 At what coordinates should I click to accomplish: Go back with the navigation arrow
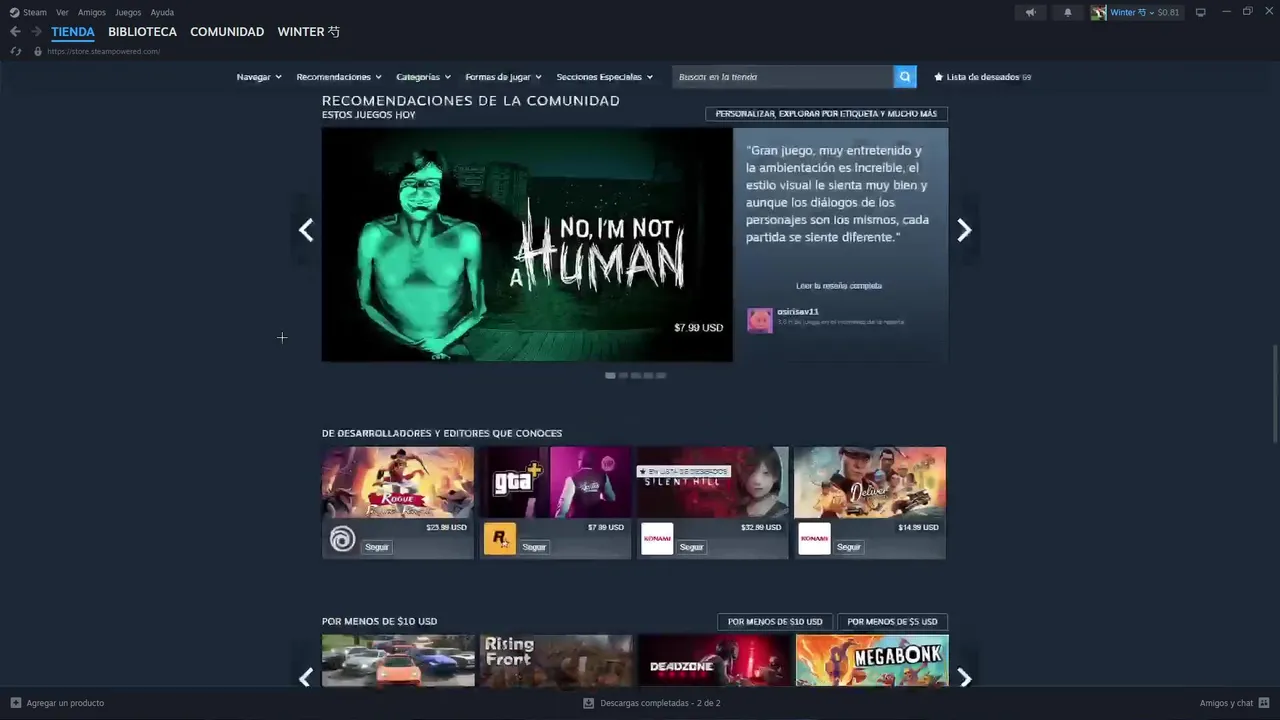click(x=15, y=32)
